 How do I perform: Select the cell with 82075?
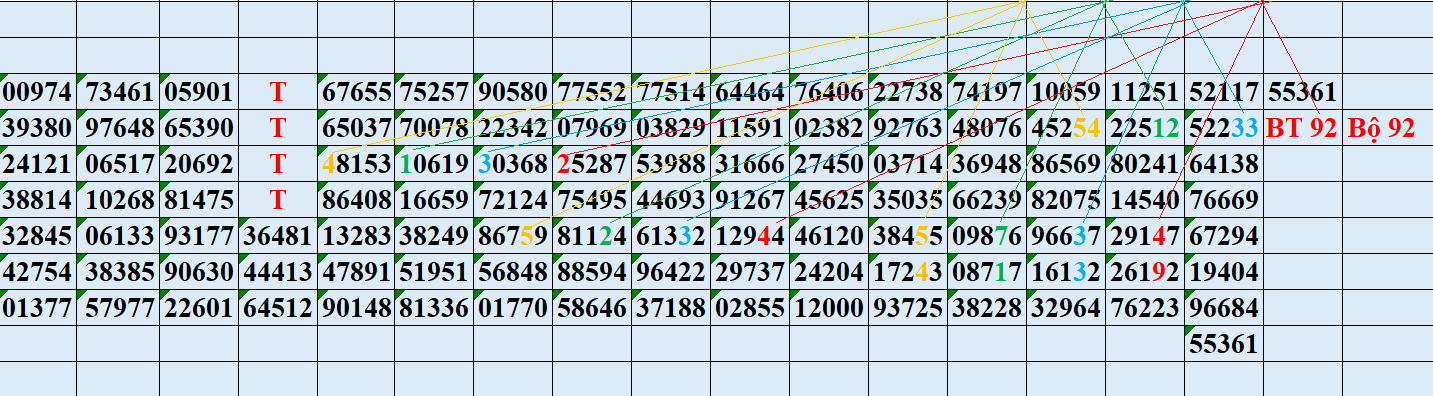[1066, 200]
